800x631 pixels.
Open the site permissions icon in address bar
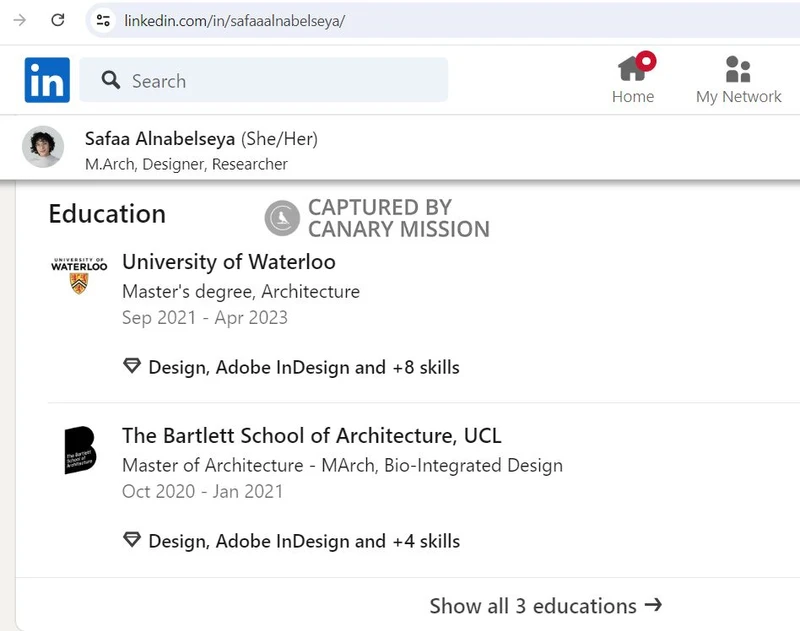(103, 18)
